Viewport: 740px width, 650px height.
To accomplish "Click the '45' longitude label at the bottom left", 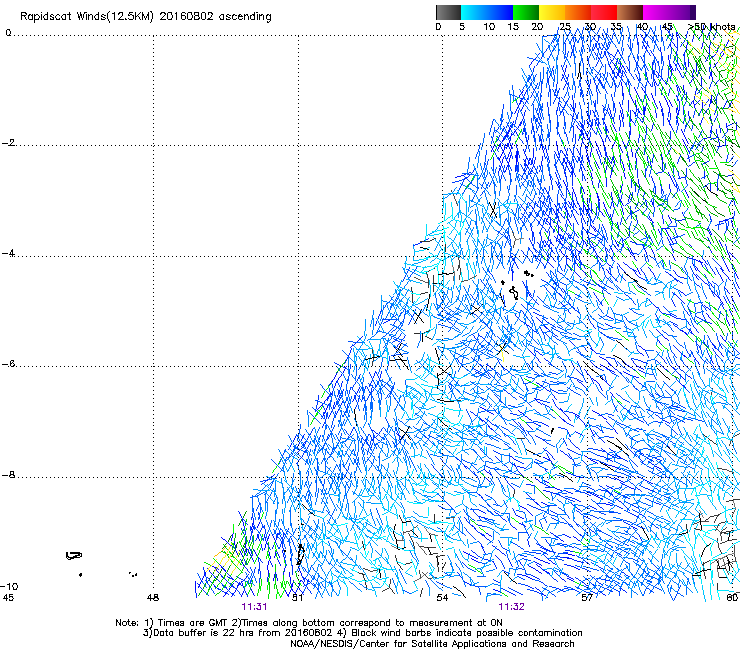I will click(x=8, y=598).
